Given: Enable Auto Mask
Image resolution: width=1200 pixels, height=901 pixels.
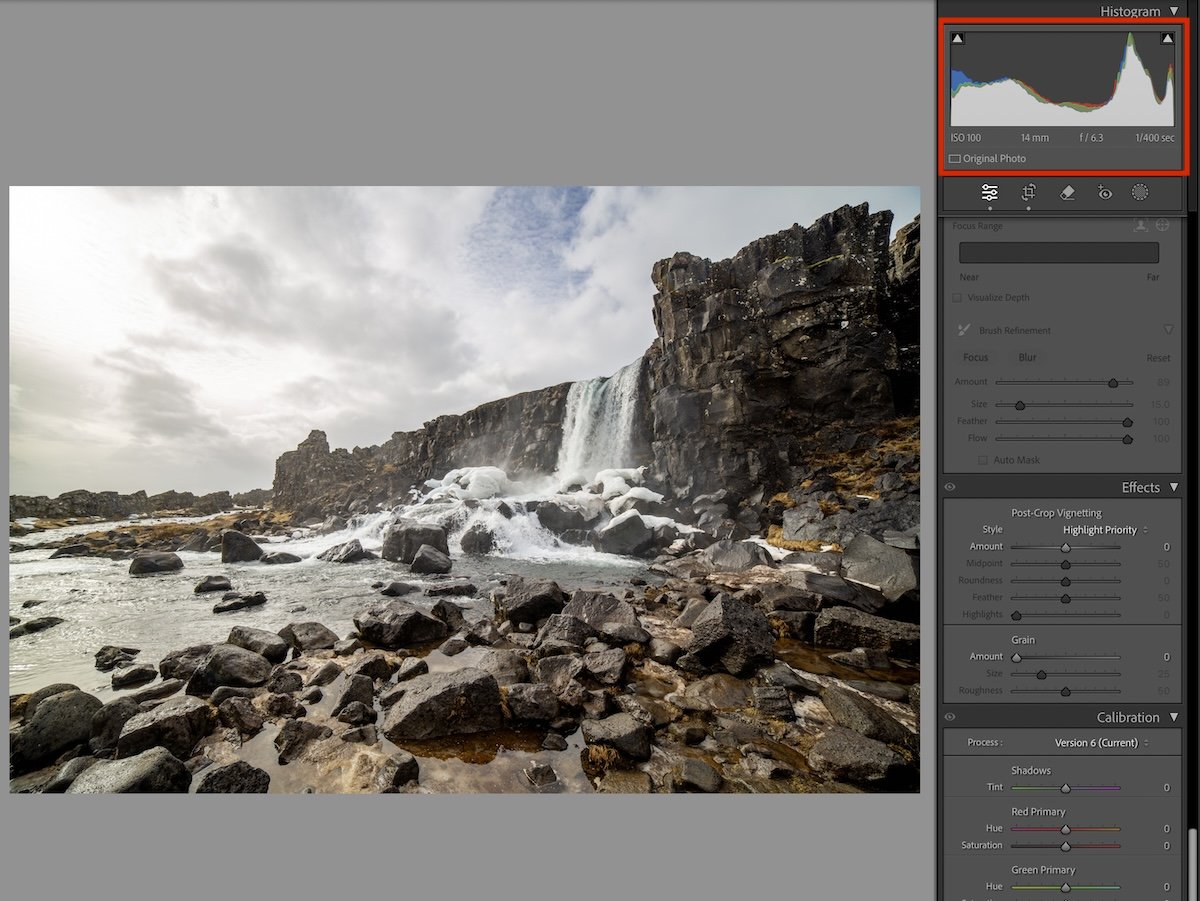Looking at the screenshot, I should [982, 460].
